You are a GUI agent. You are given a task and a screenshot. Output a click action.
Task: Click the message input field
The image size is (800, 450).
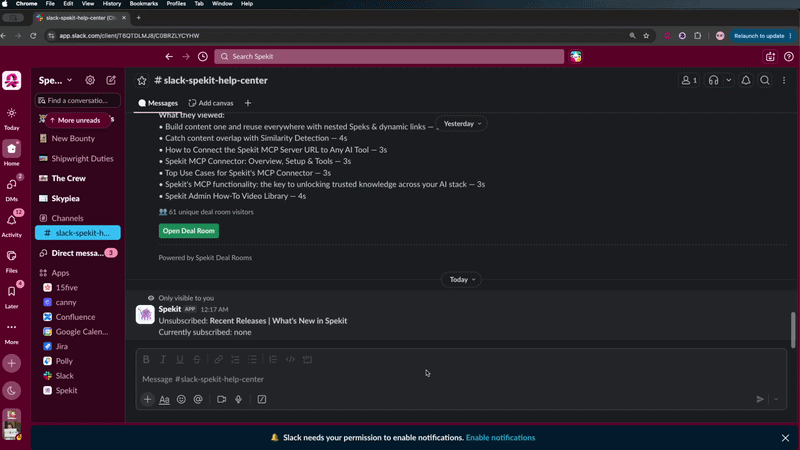pyautogui.click(x=461, y=379)
